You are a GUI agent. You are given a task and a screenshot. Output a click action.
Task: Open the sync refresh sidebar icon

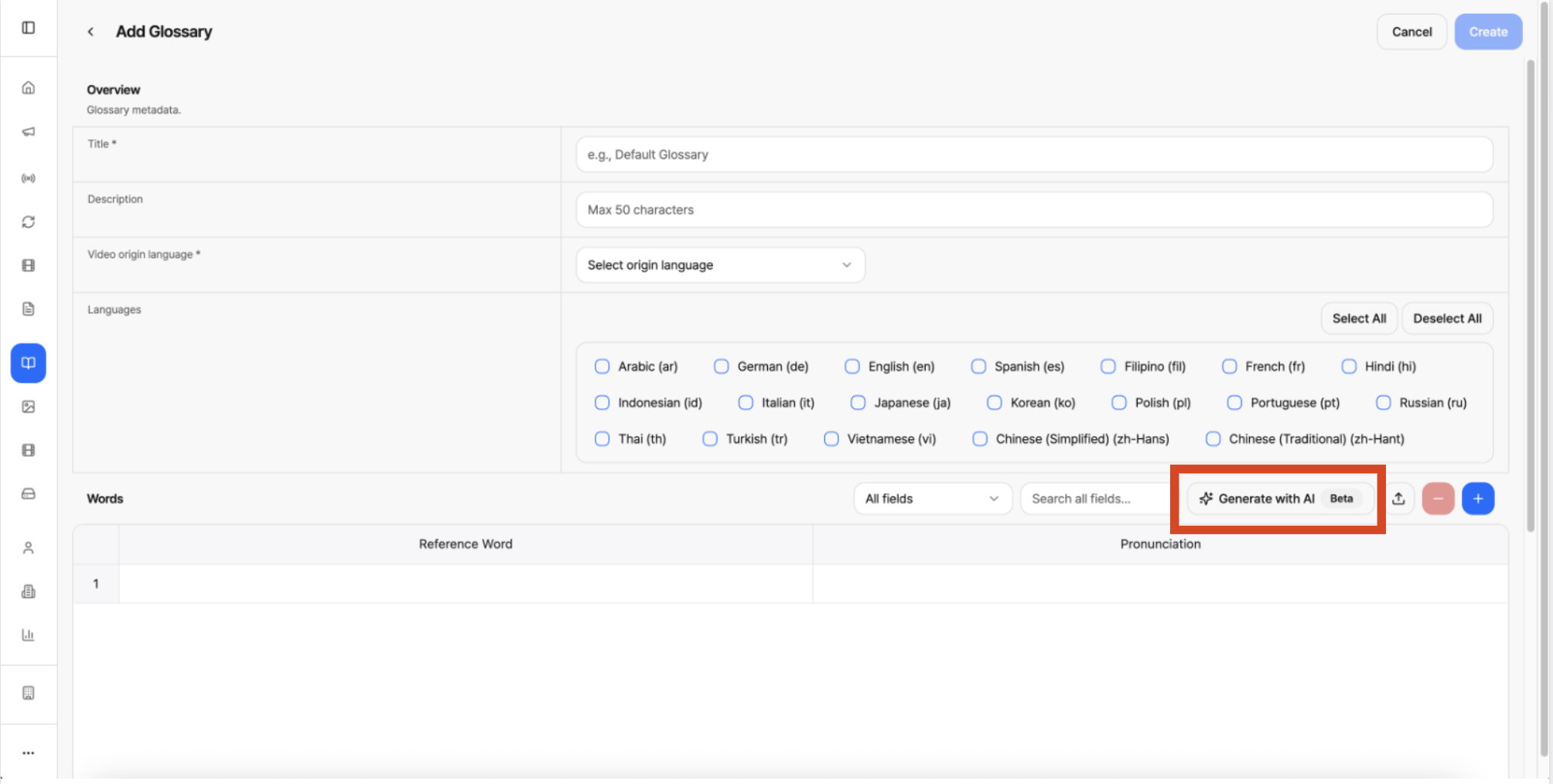[29, 222]
